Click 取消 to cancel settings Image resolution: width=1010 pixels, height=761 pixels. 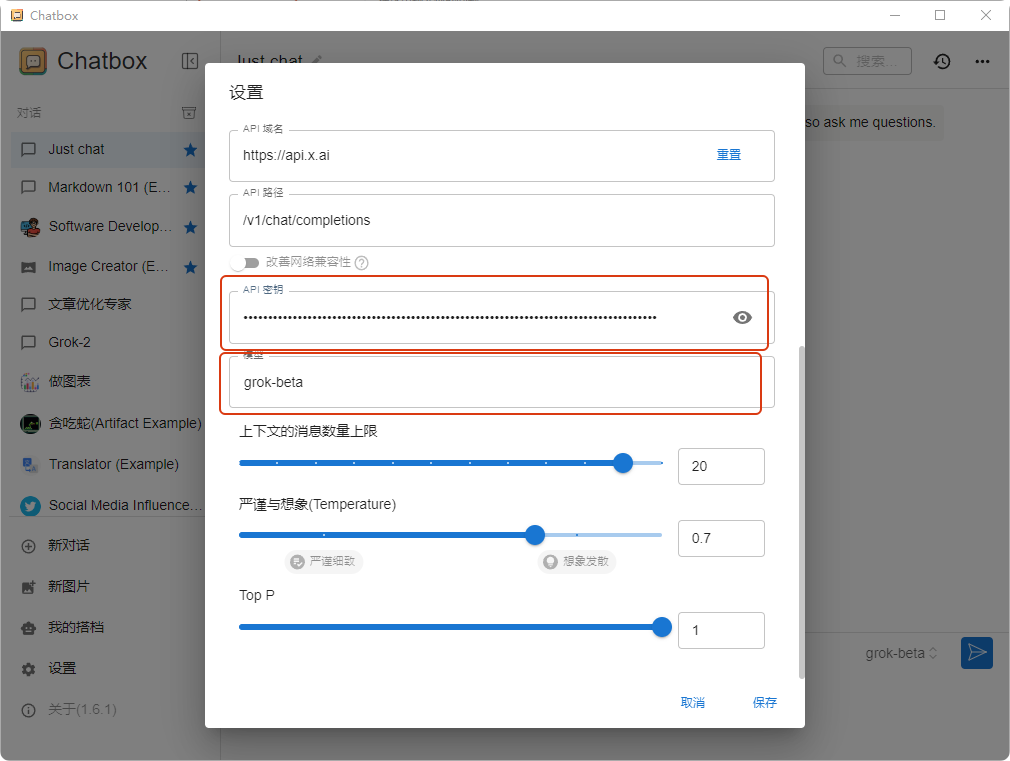click(692, 702)
